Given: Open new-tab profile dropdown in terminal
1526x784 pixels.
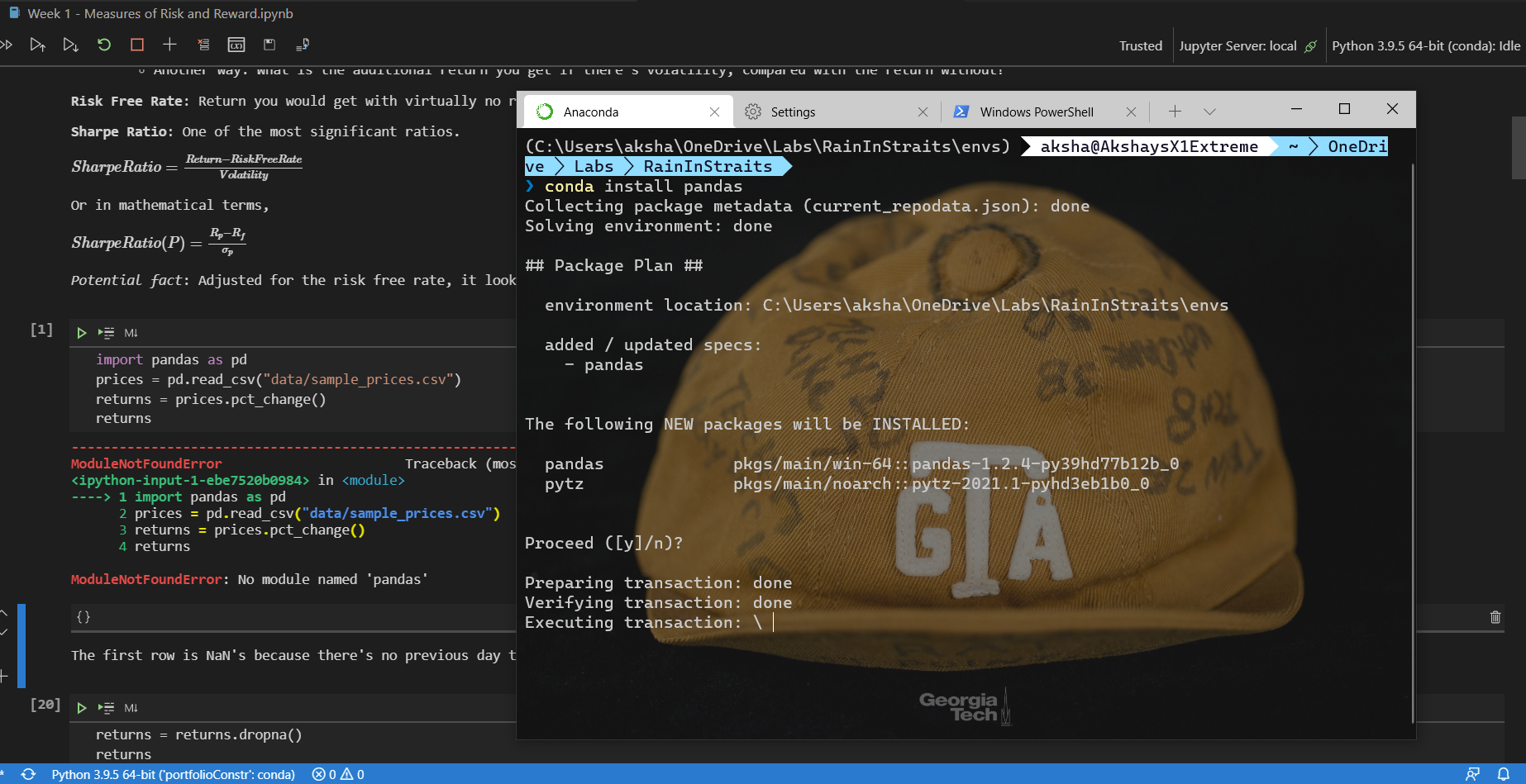Looking at the screenshot, I should [1209, 112].
